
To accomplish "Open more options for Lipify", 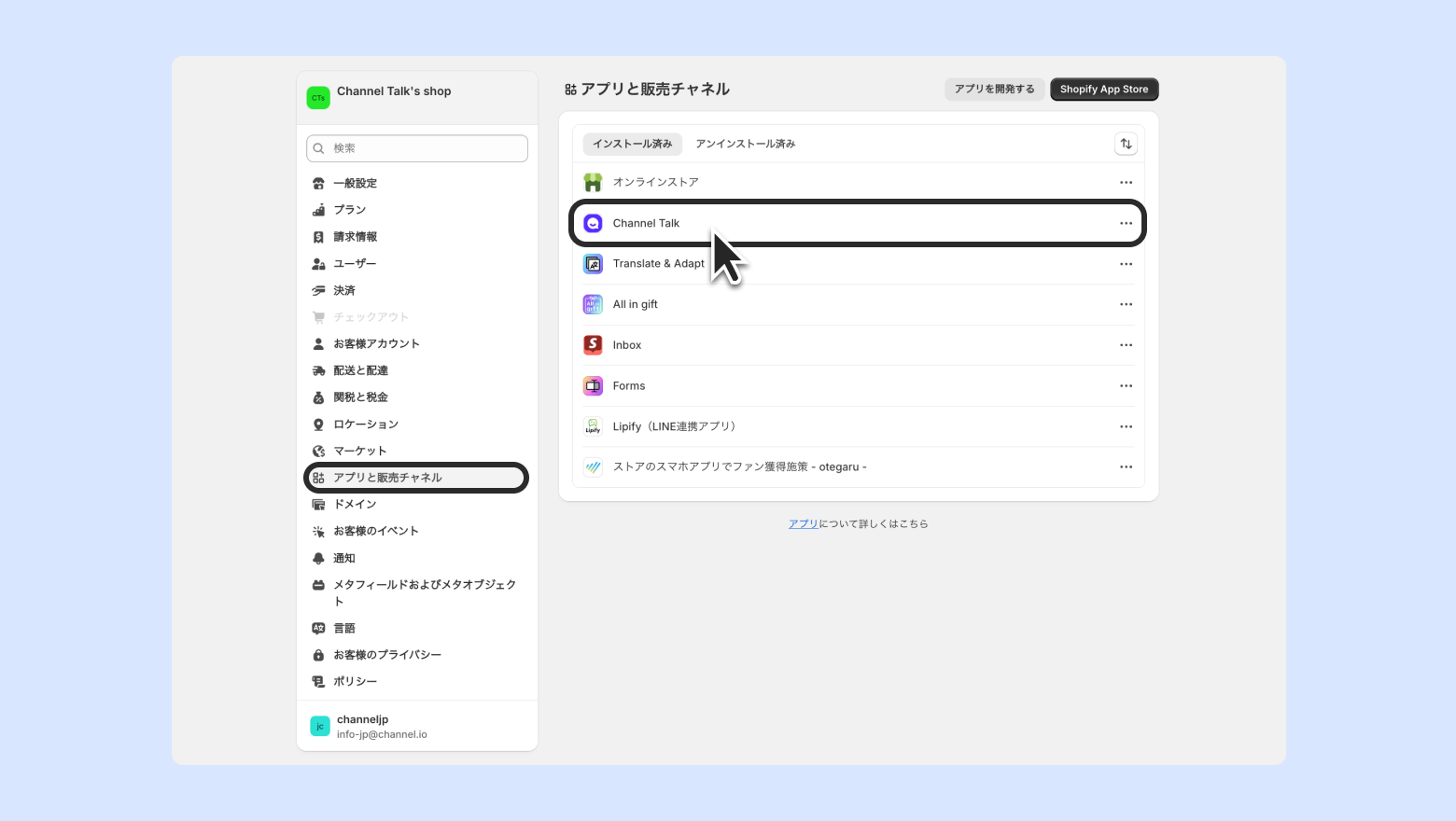I will point(1126,426).
